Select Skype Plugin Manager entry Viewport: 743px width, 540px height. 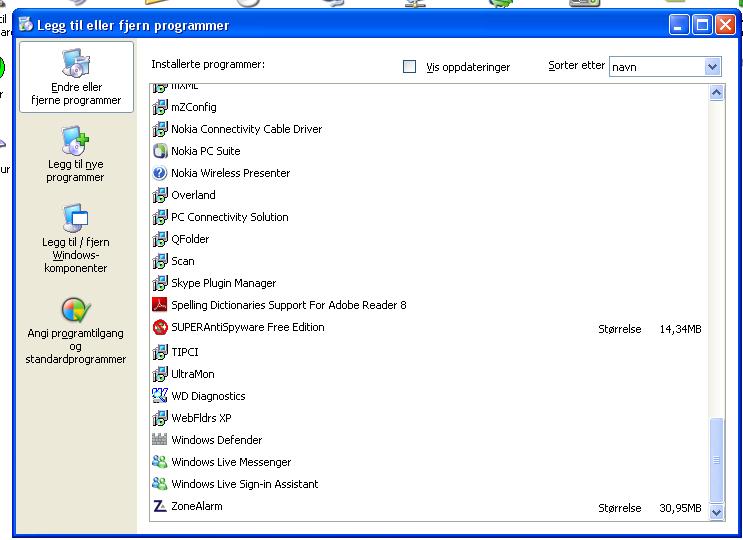429,283
